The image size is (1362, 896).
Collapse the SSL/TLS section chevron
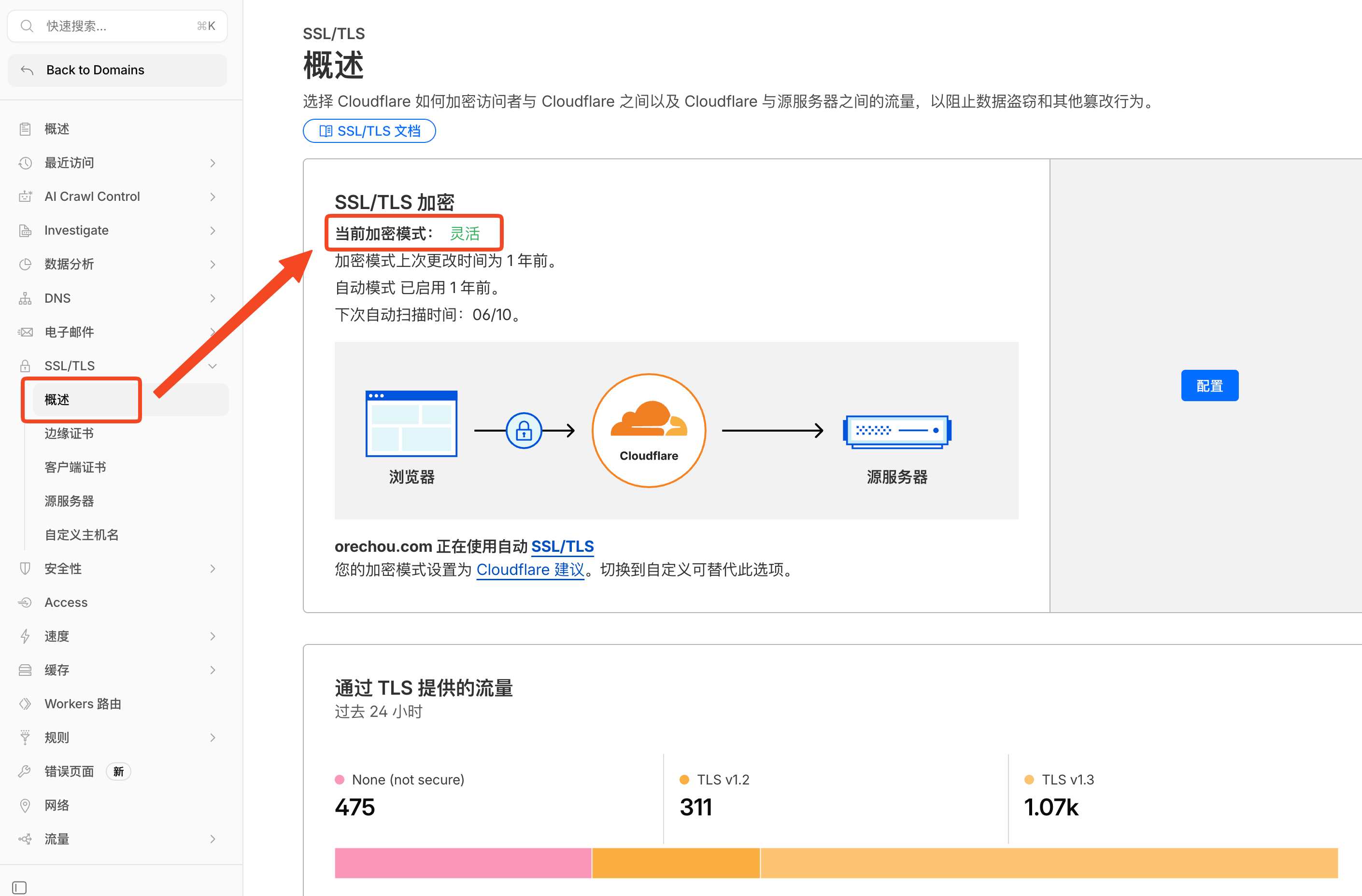point(213,365)
